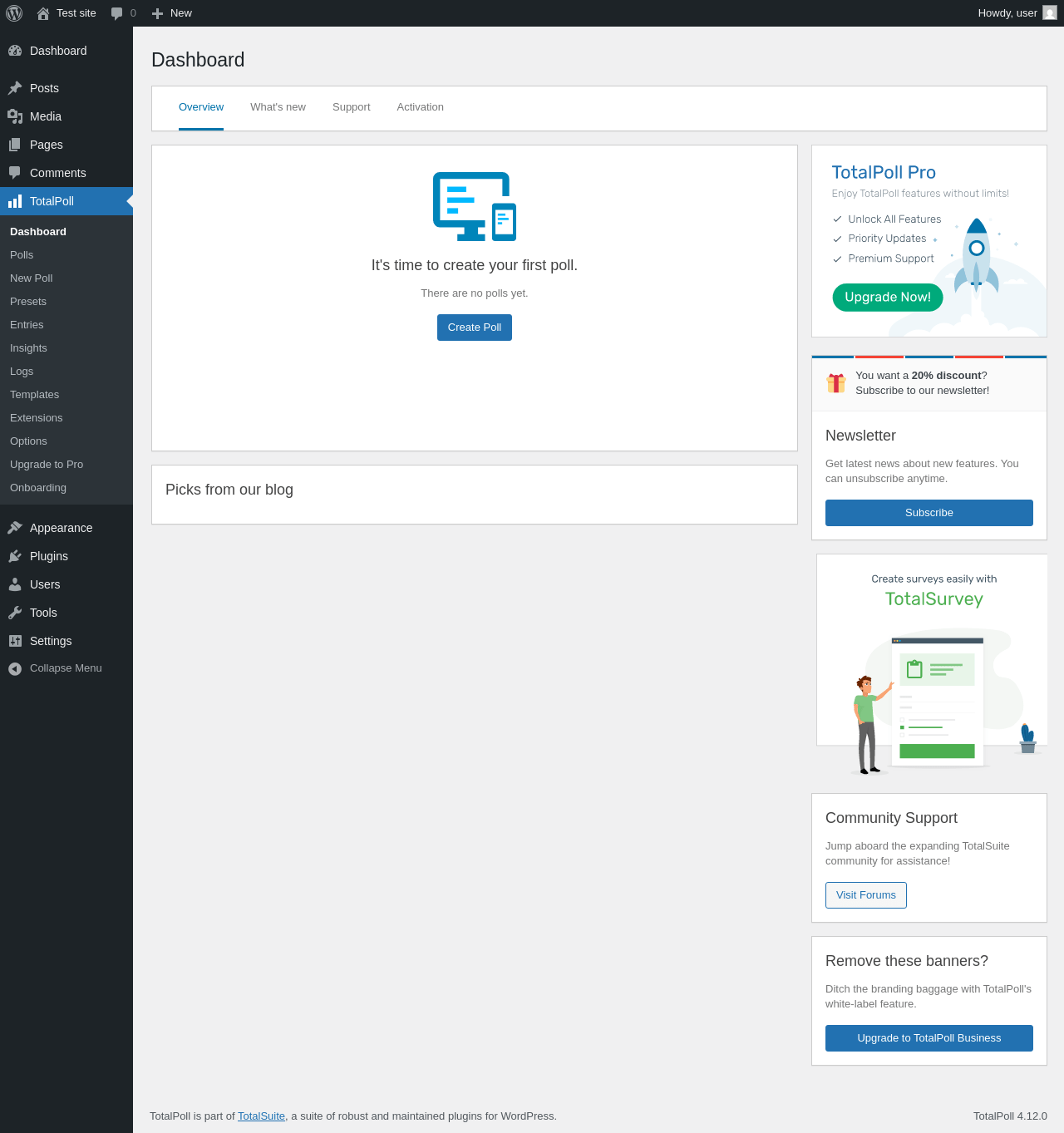Click the Pages icon in sidebar
1064x1133 pixels.
click(15, 145)
